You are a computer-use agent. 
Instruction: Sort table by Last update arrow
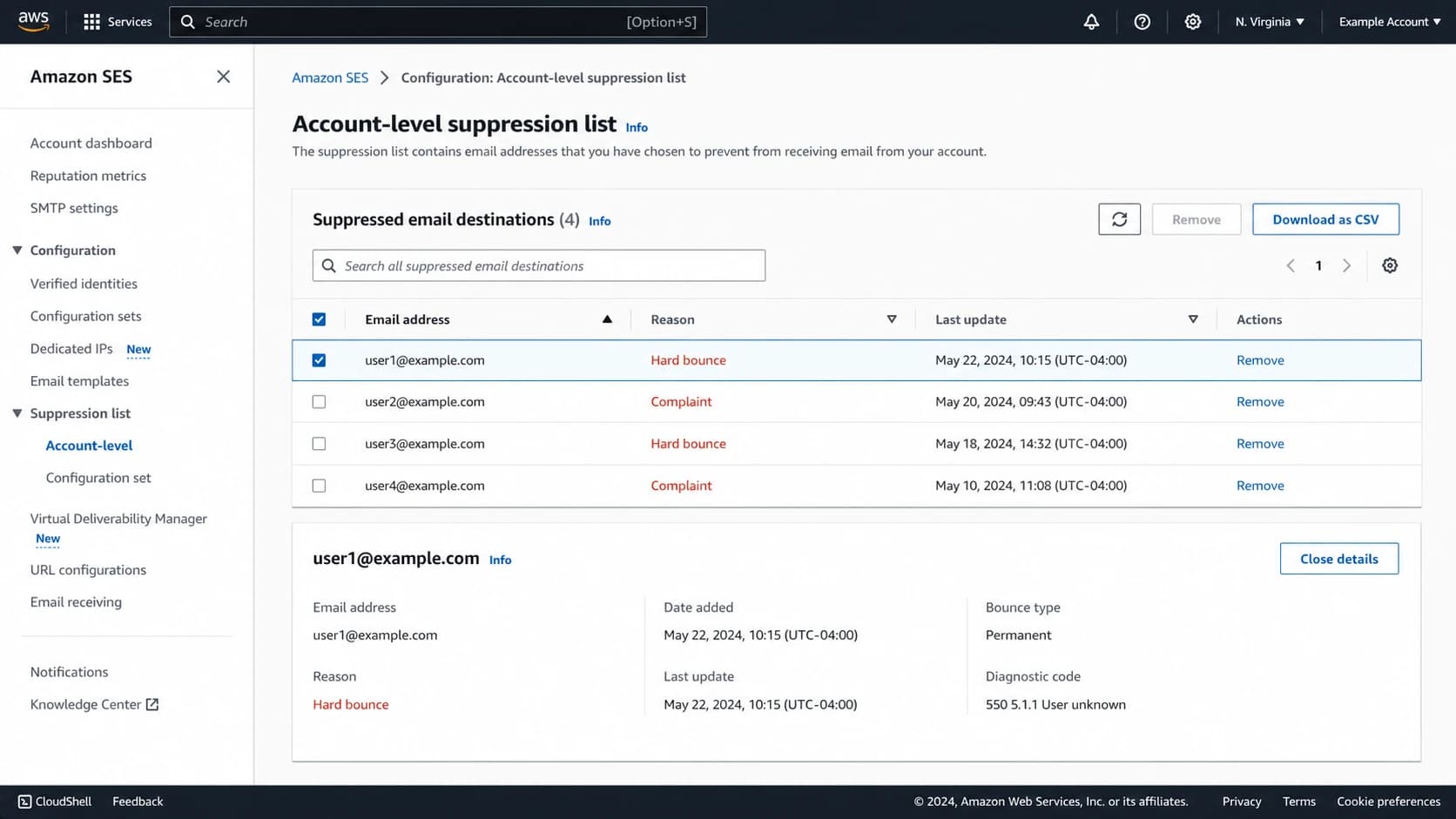point(1193,319)
